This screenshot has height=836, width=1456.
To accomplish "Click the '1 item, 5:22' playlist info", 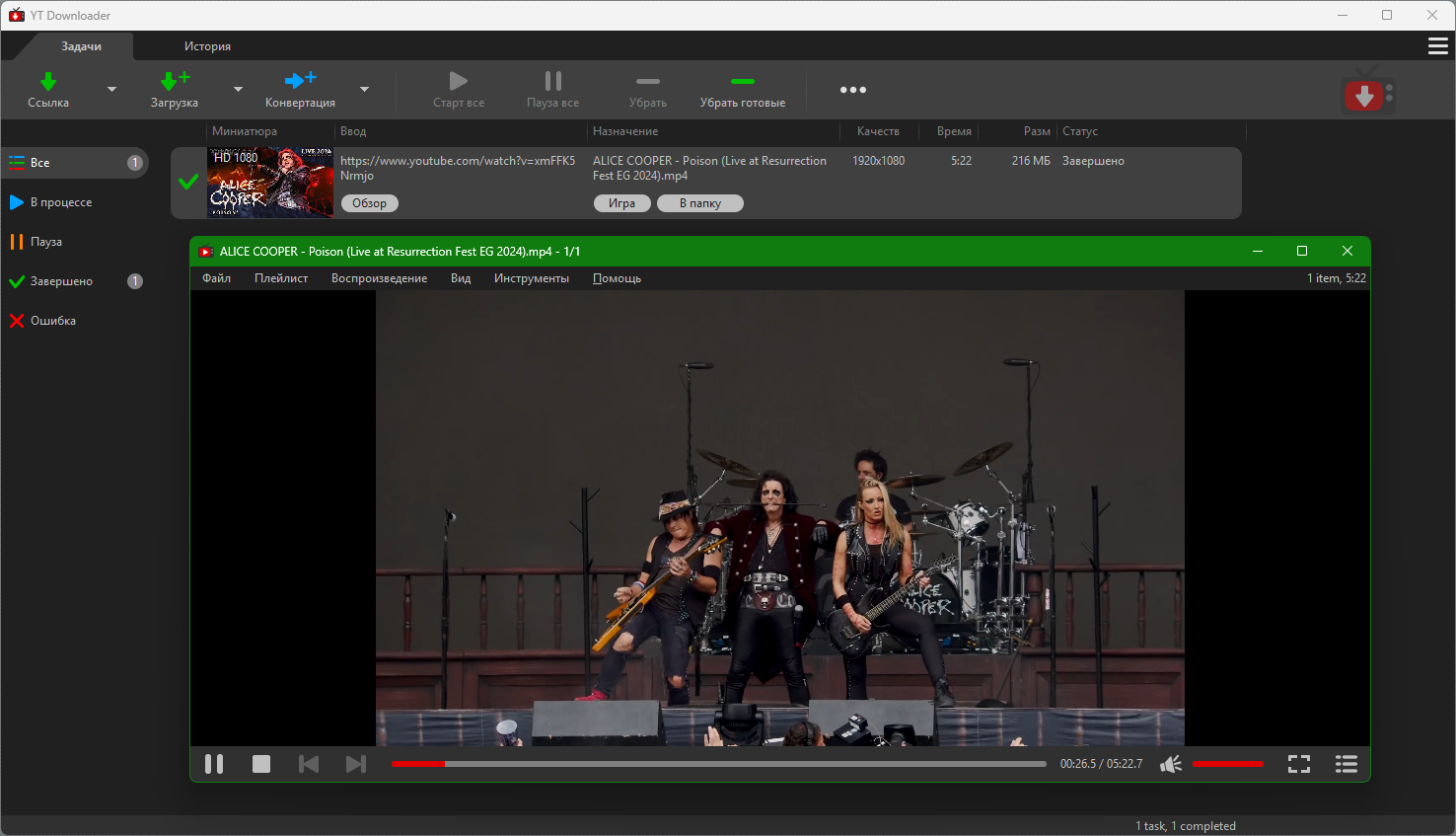I will point(1337,278).
